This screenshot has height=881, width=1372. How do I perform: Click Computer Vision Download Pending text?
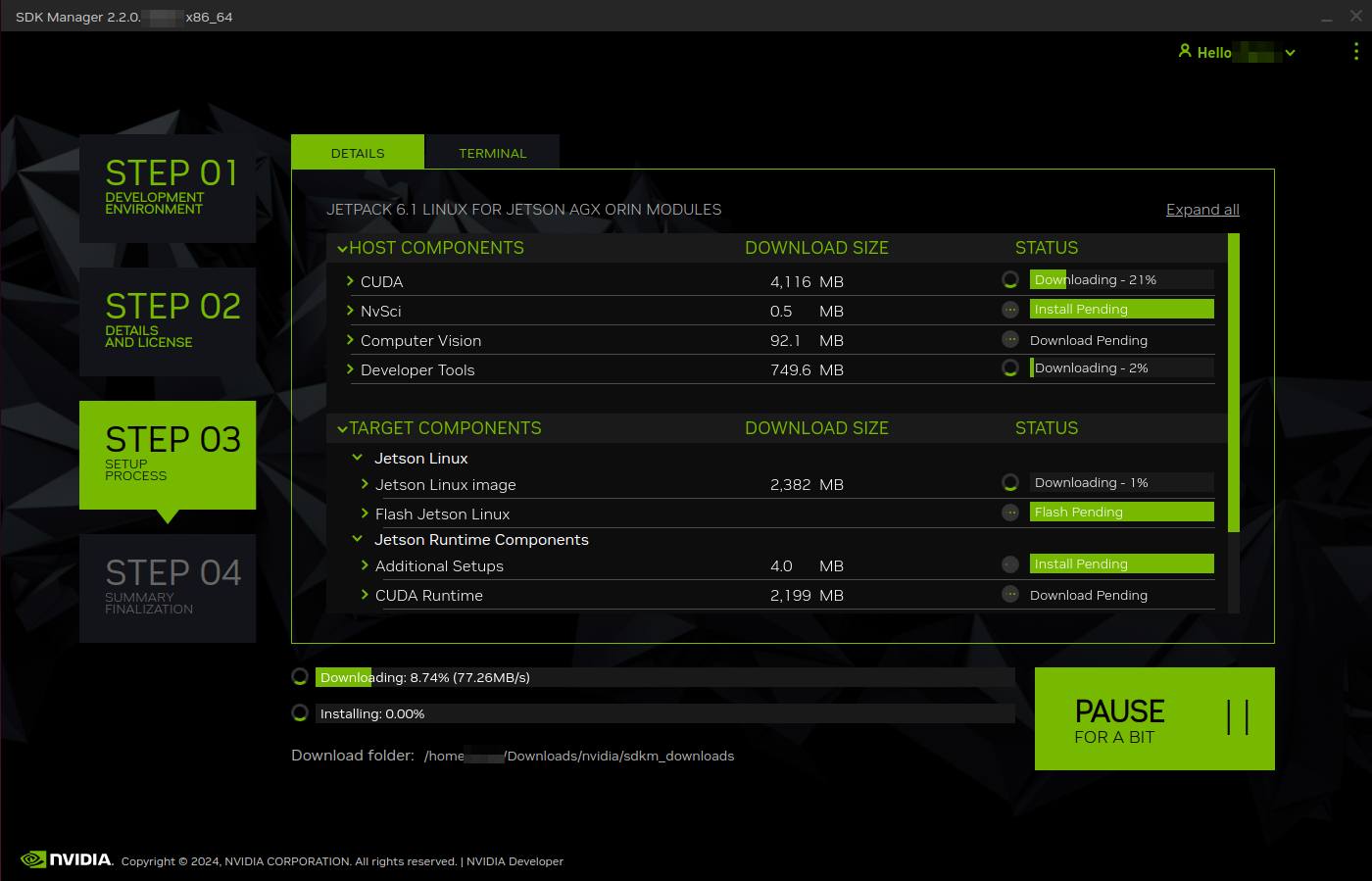1088,340
